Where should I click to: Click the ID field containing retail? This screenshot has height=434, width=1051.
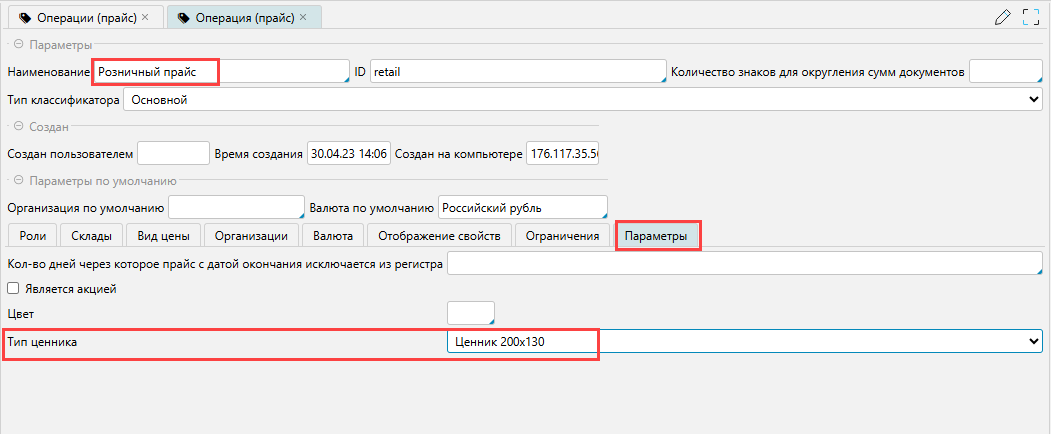[516, 72]
